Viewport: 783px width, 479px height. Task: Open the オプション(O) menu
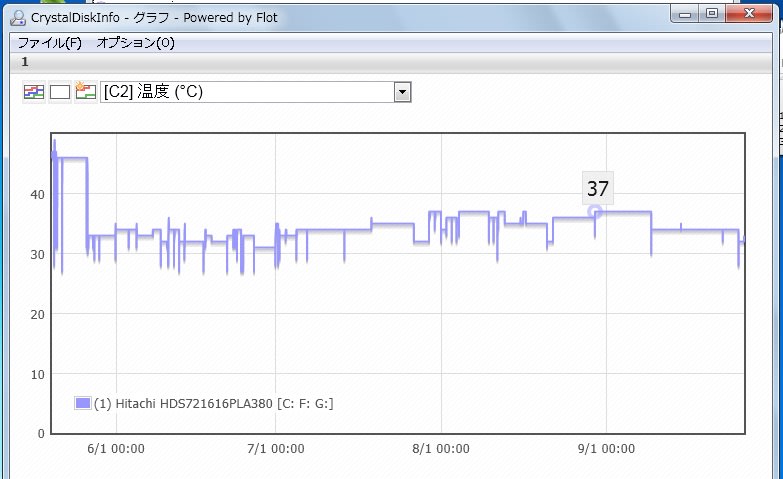click(x=135, y=43)
